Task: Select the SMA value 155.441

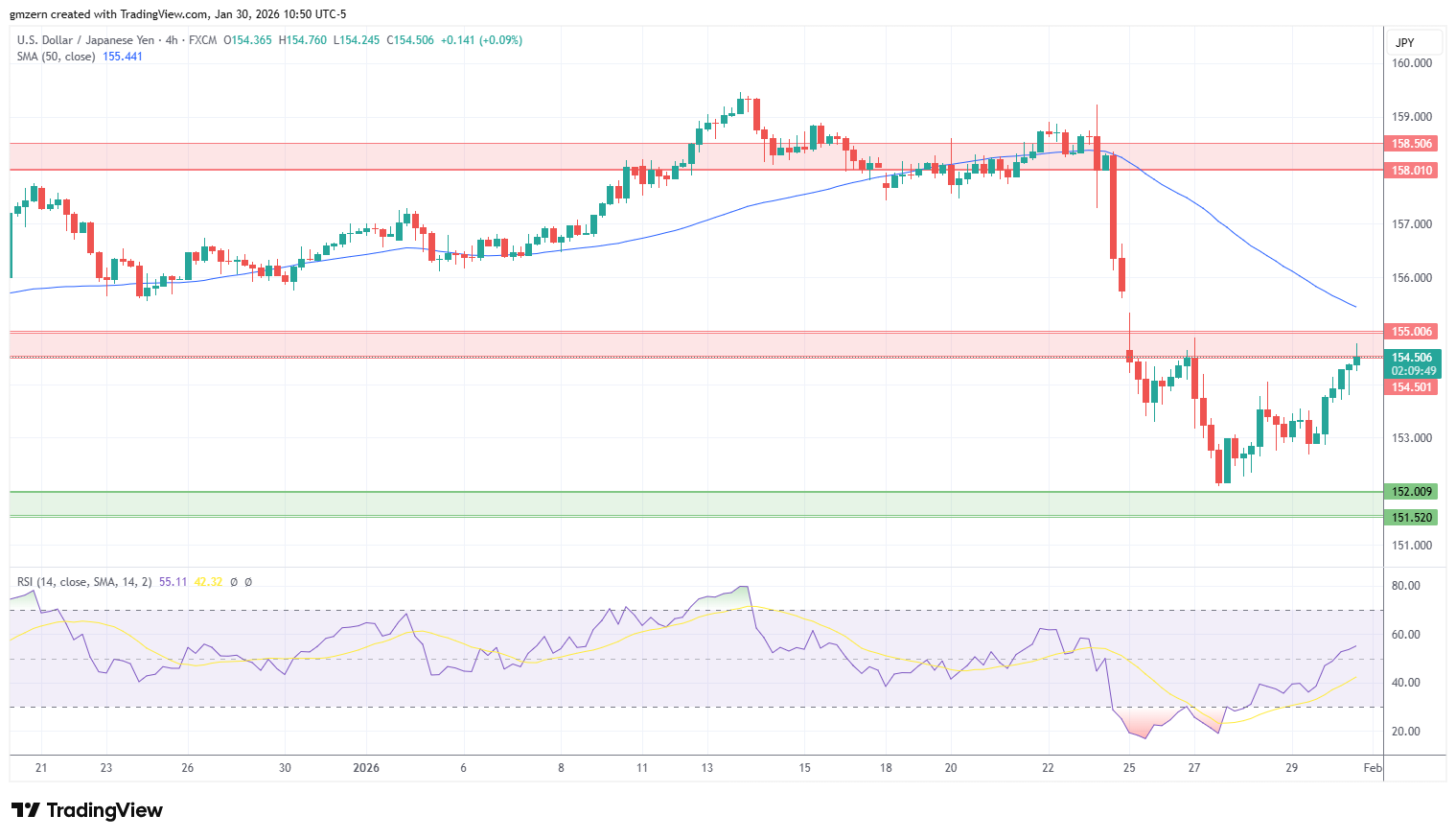Action: tap(123, 57)
